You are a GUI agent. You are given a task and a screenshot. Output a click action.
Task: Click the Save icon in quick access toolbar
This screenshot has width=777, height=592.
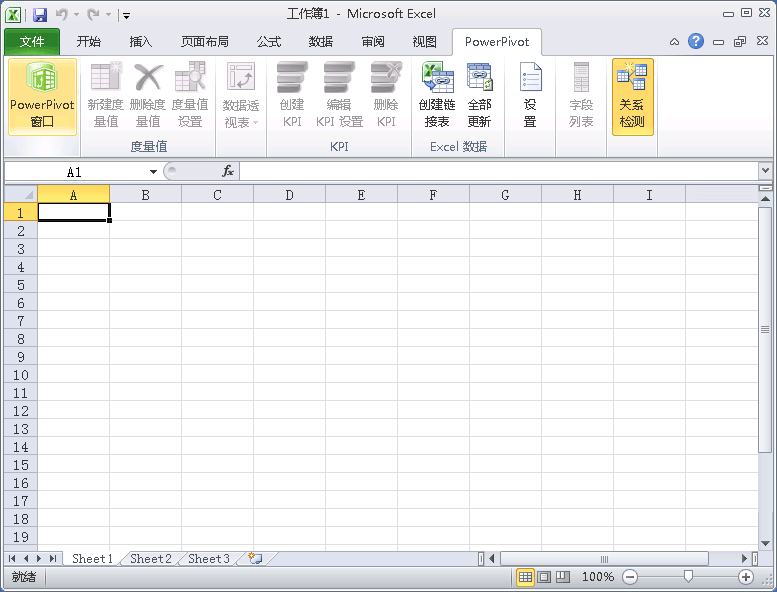pos(40,15)
